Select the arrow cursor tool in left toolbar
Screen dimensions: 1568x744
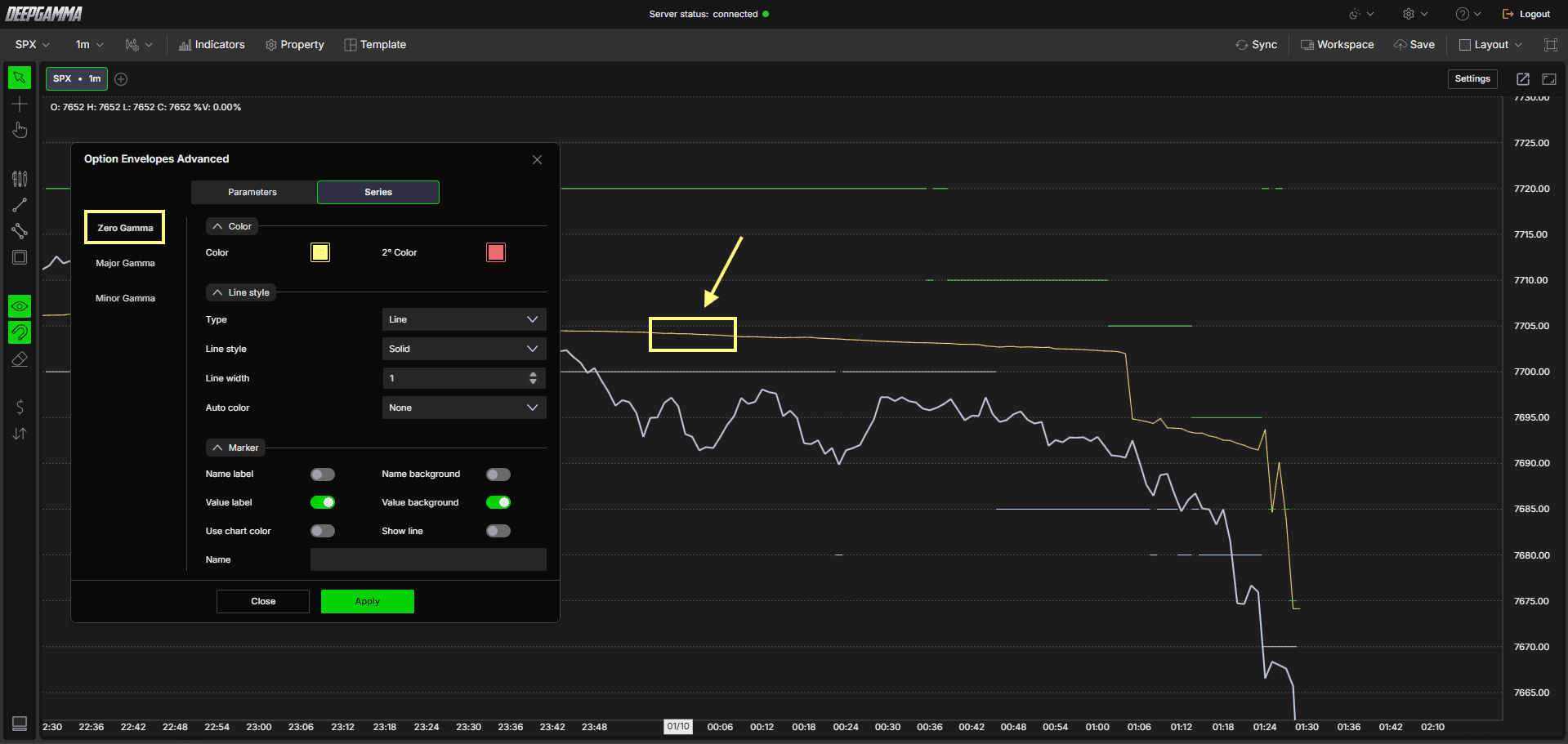pos(20,78)
